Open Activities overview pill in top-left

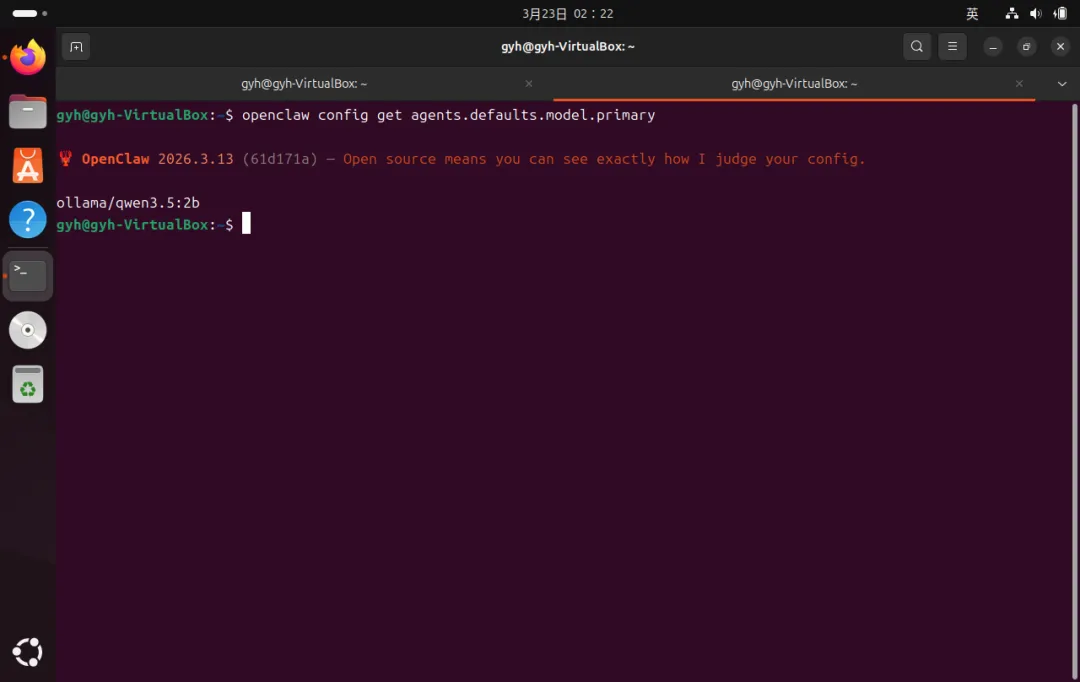tap(30, 13)
